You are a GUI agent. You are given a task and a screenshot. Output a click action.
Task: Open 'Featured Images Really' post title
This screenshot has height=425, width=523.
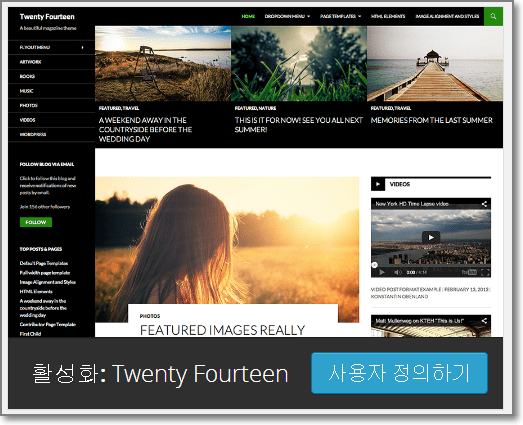222,330
